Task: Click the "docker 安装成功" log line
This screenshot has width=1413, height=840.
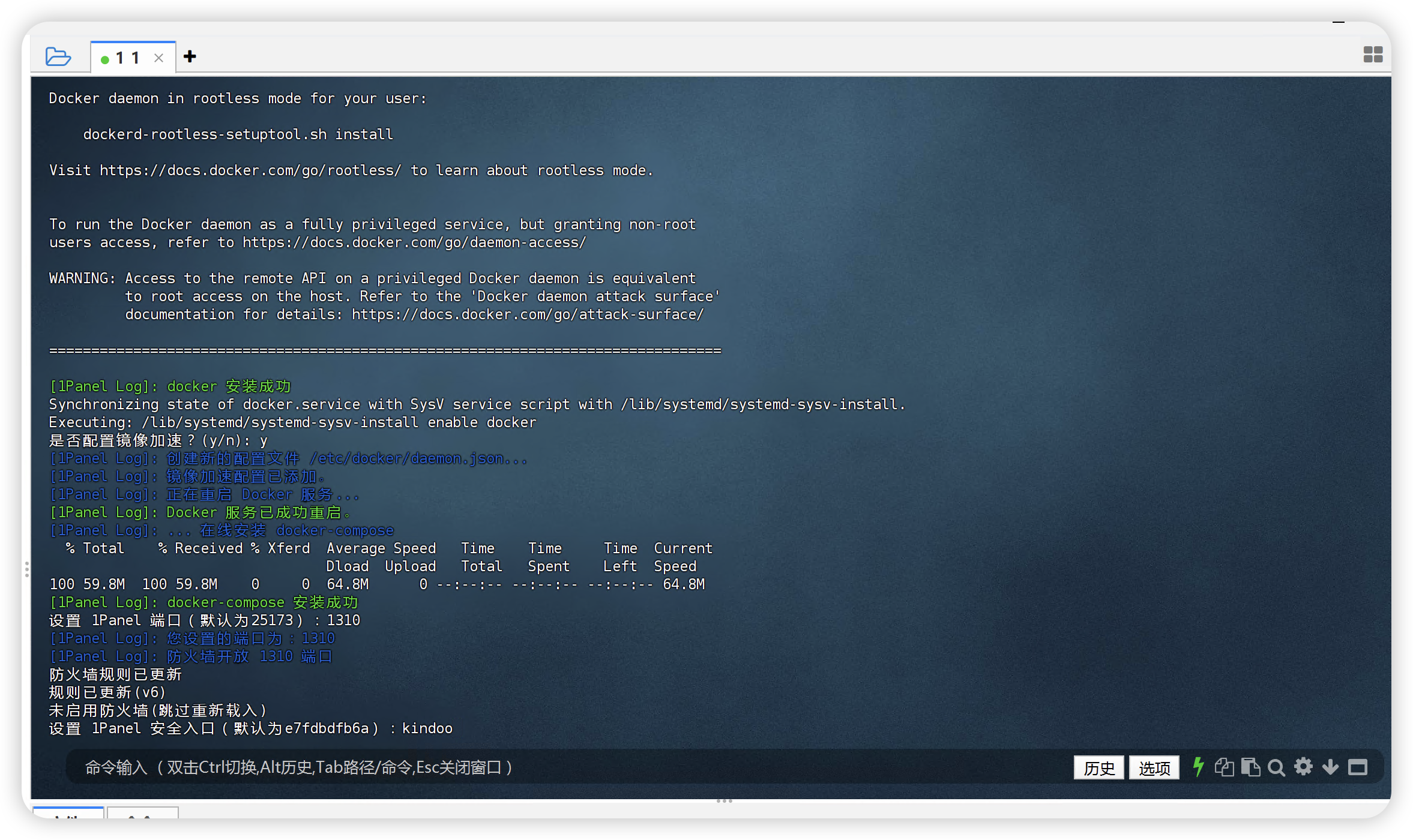Action: coord(170,386)
